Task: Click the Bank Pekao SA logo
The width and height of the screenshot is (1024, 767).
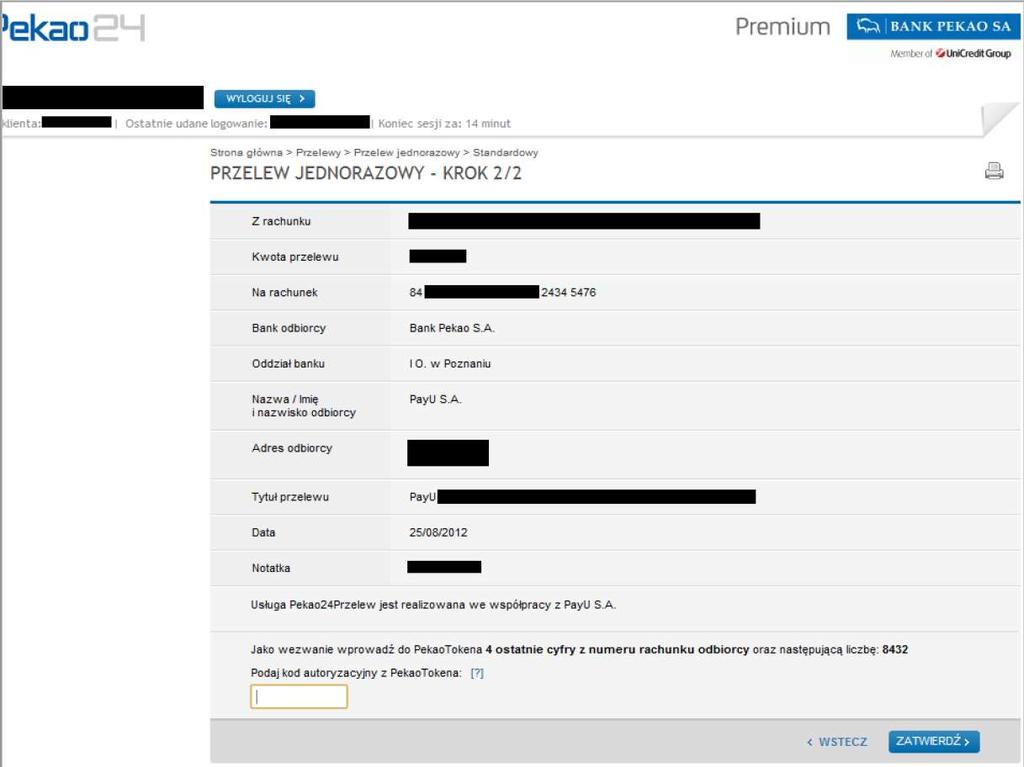Action: (x=933, y=27)
